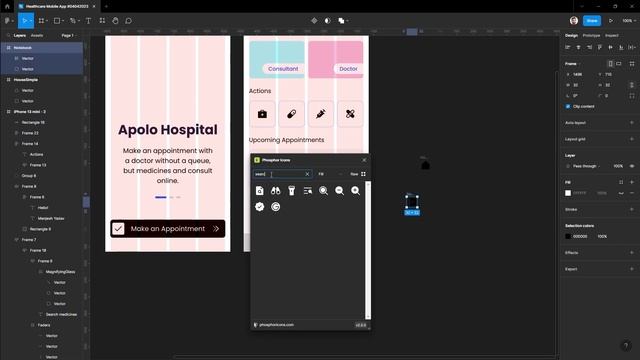Toggle constrain proportions link
640x360 pixels.
click(632, 85)
